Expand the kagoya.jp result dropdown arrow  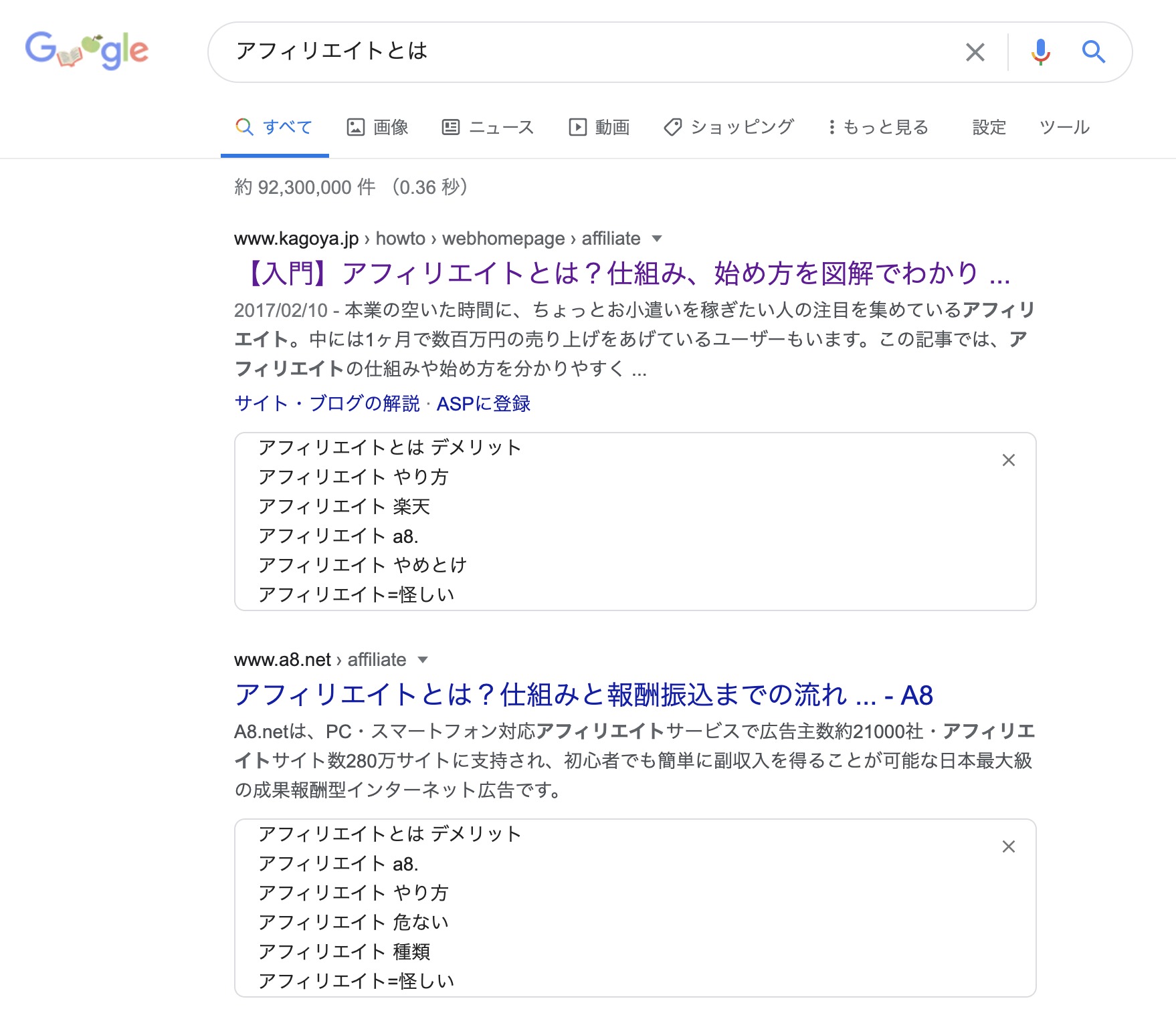coord(657,239)
